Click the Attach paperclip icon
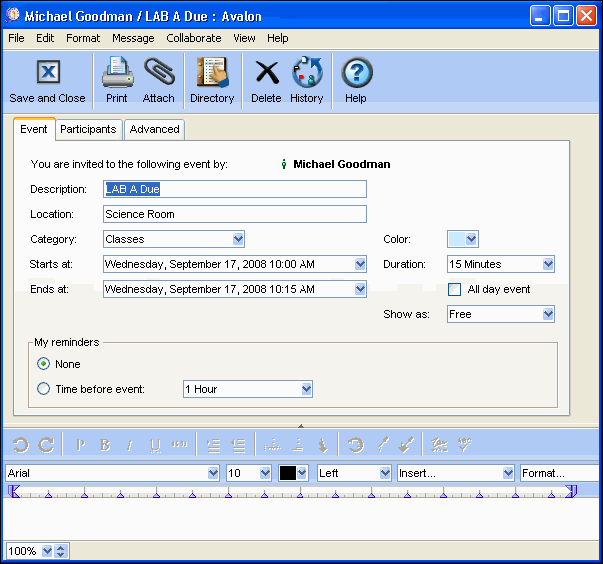The width and height of the screenshot is (603, 564). click(x=158, y=73)
